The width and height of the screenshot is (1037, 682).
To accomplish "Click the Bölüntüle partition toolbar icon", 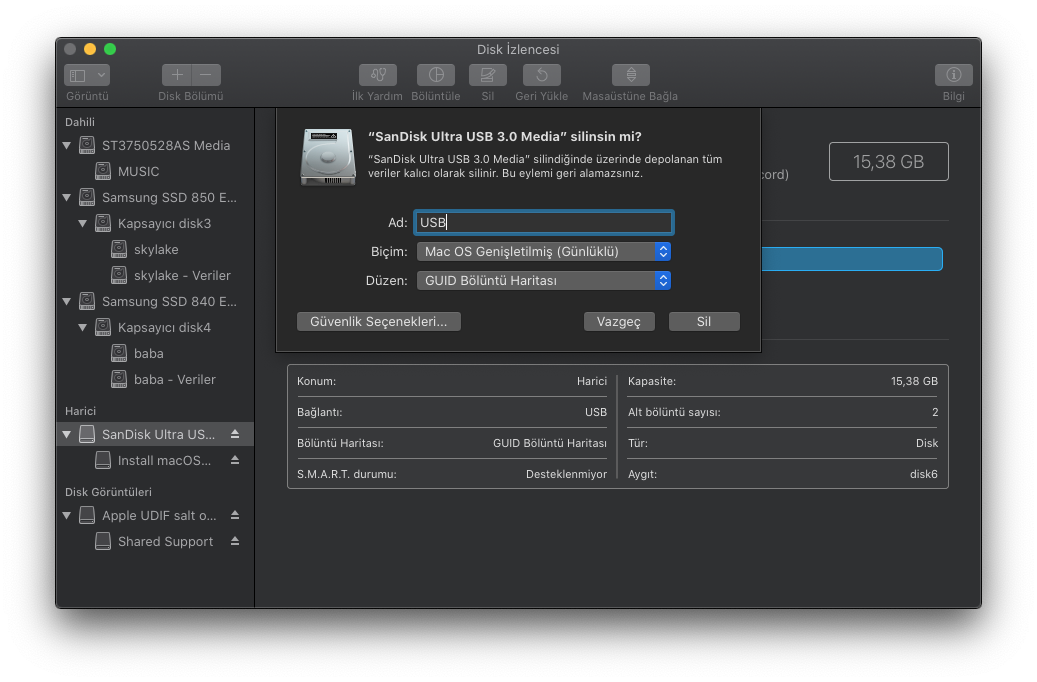I will point(435,75).
